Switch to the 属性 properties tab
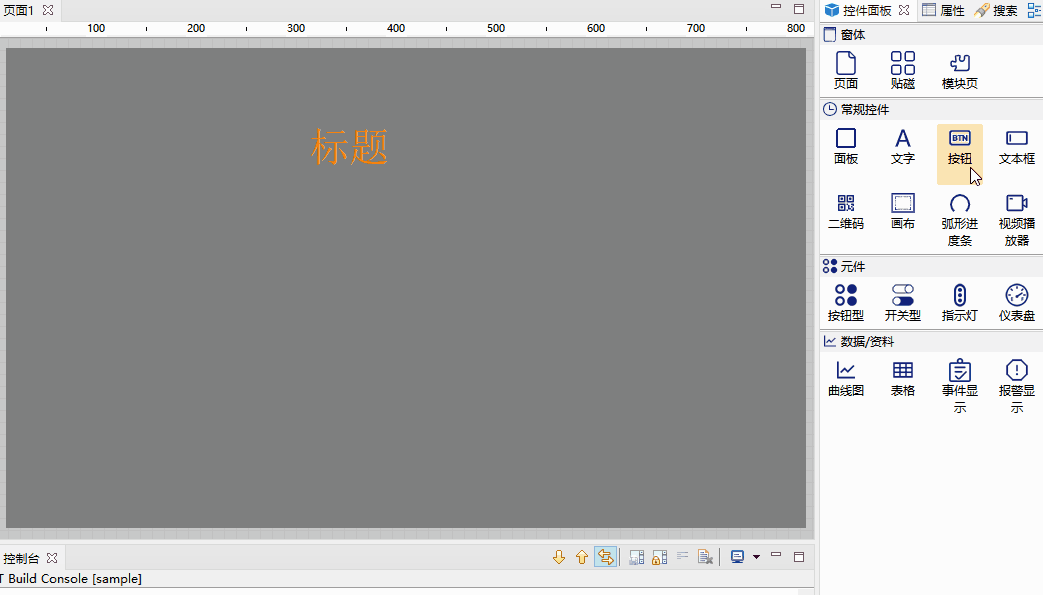Screen dimensions: 1043x595 pyautogui.click(x=943, y=10)
